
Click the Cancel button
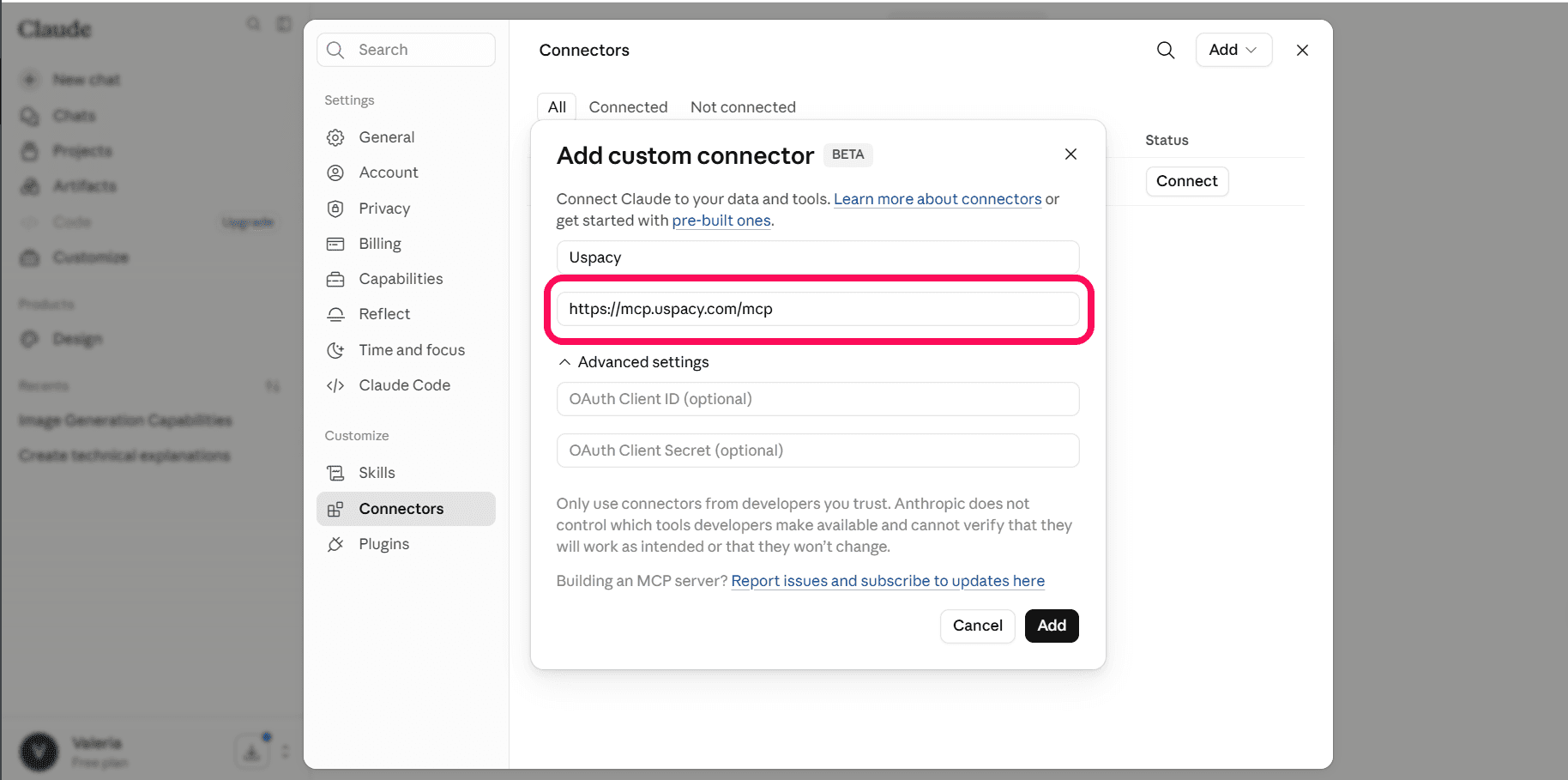tap(977, 626)
